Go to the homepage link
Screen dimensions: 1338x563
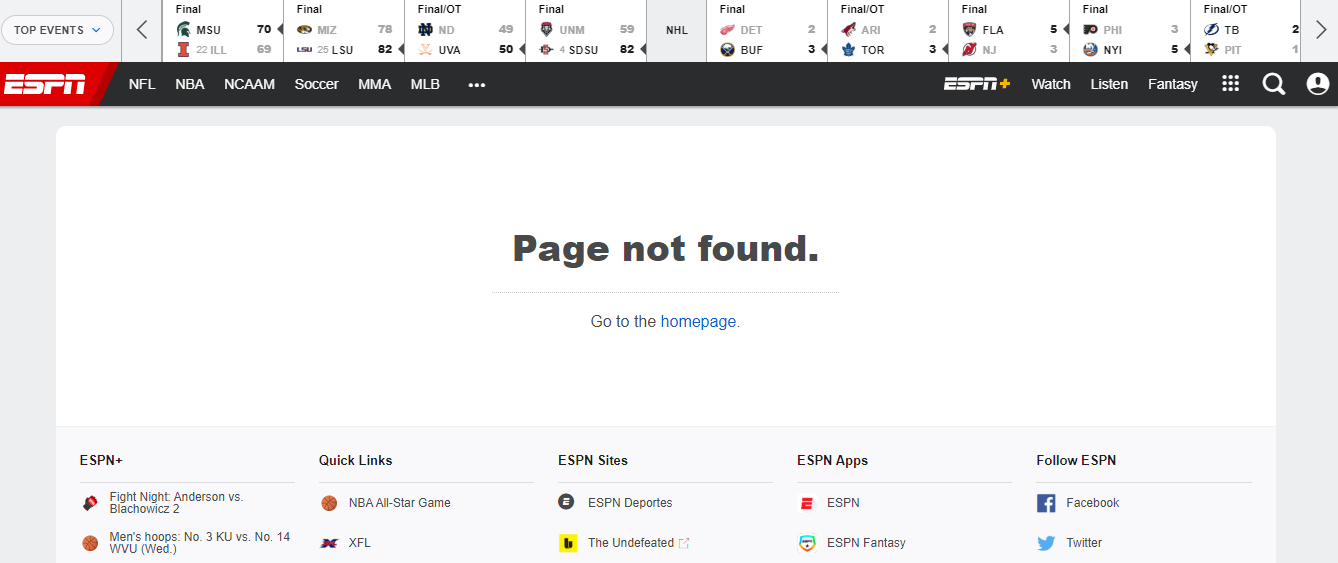pos(698,321)
